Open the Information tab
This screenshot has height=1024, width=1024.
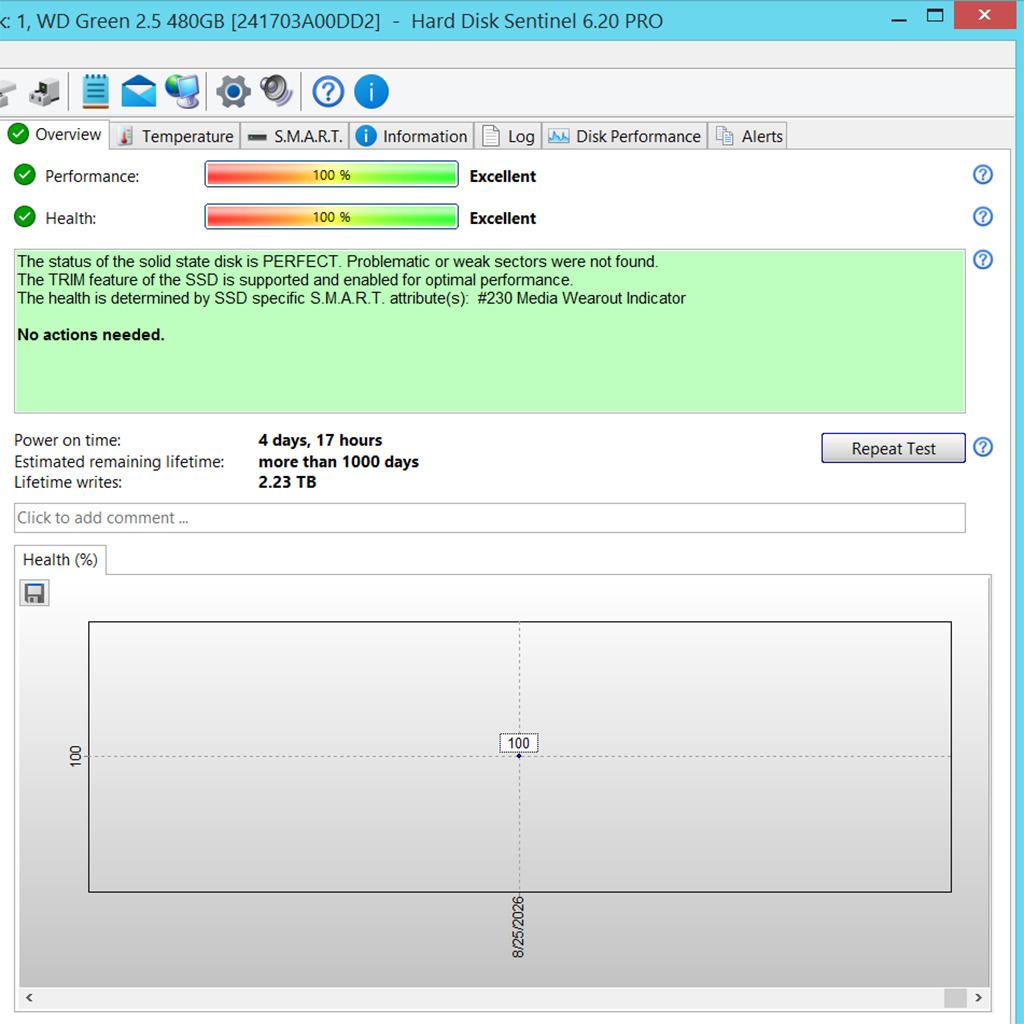pyautogui.click(x=412, y=136)
